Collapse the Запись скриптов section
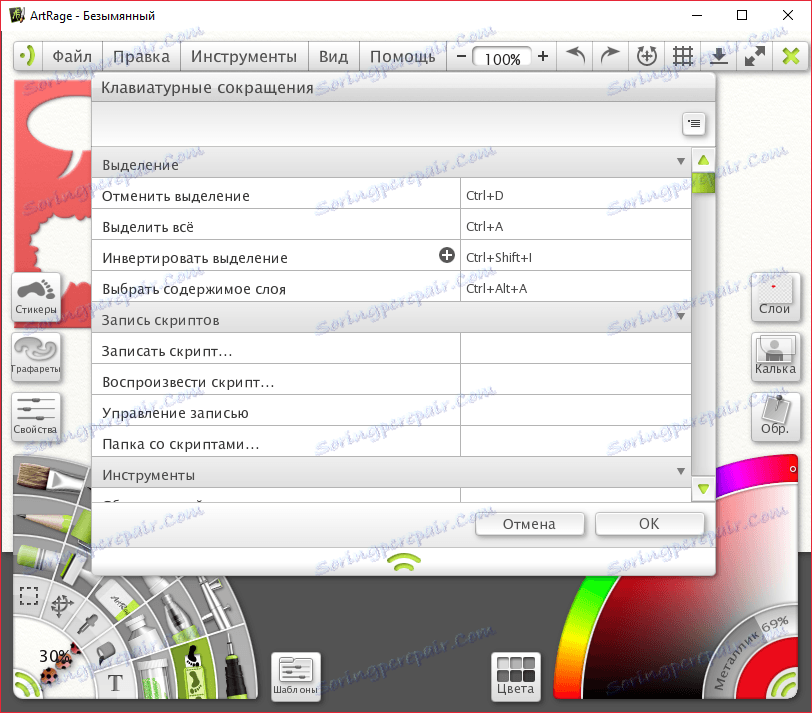Image resolution: width=812 pixels, height=728 pixels. point(680,316)
